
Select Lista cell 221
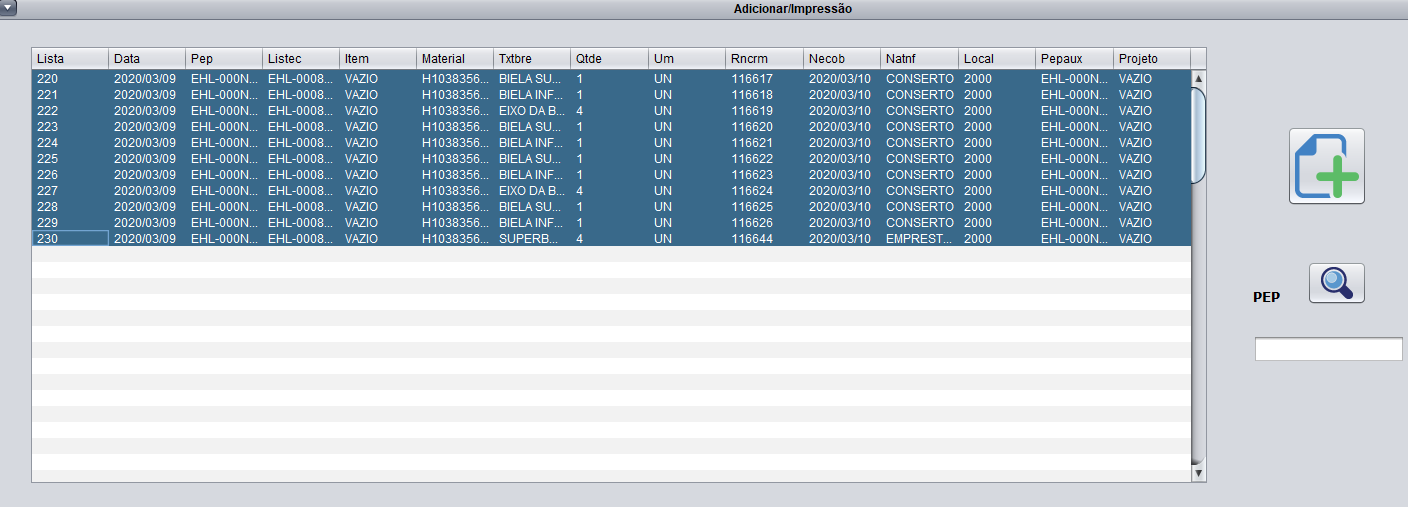click(x=70, y=94)
